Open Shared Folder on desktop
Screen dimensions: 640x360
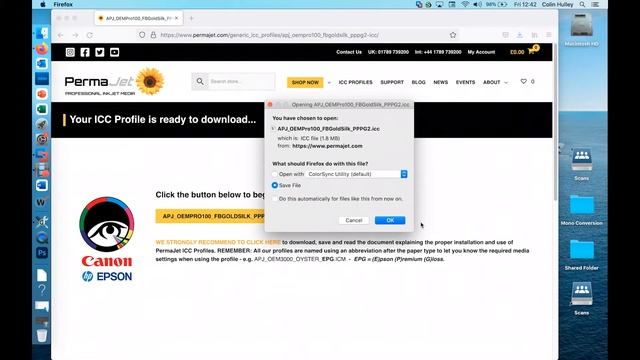(582, 250)
